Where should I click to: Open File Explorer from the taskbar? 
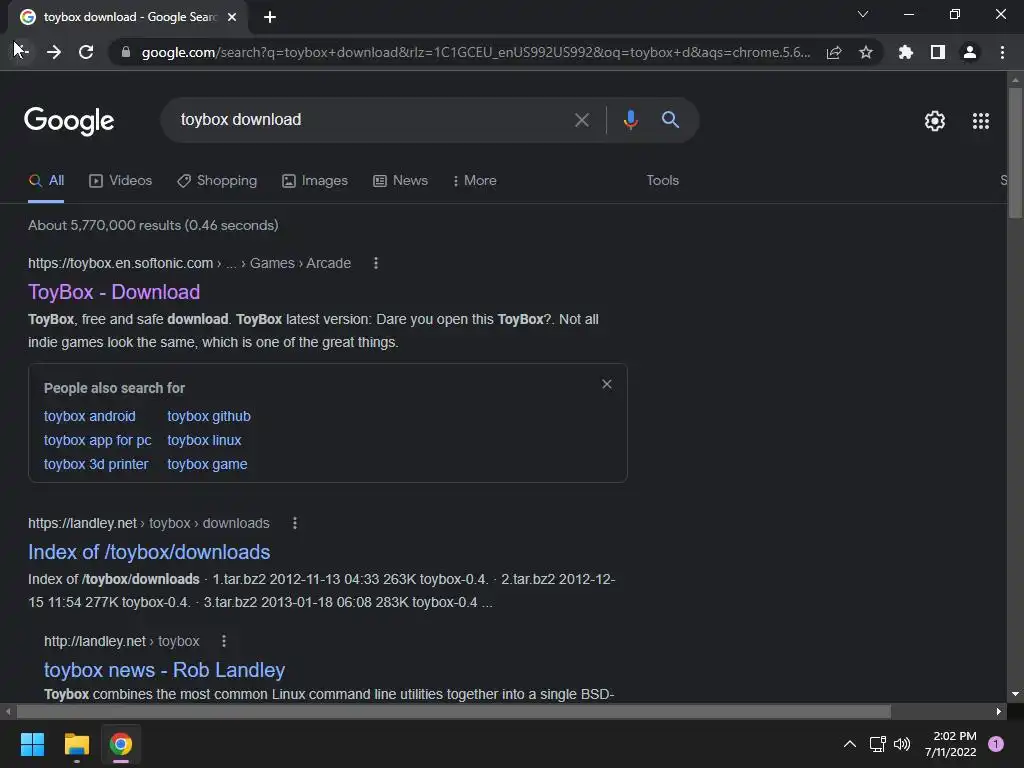click(x=76, y=744)
